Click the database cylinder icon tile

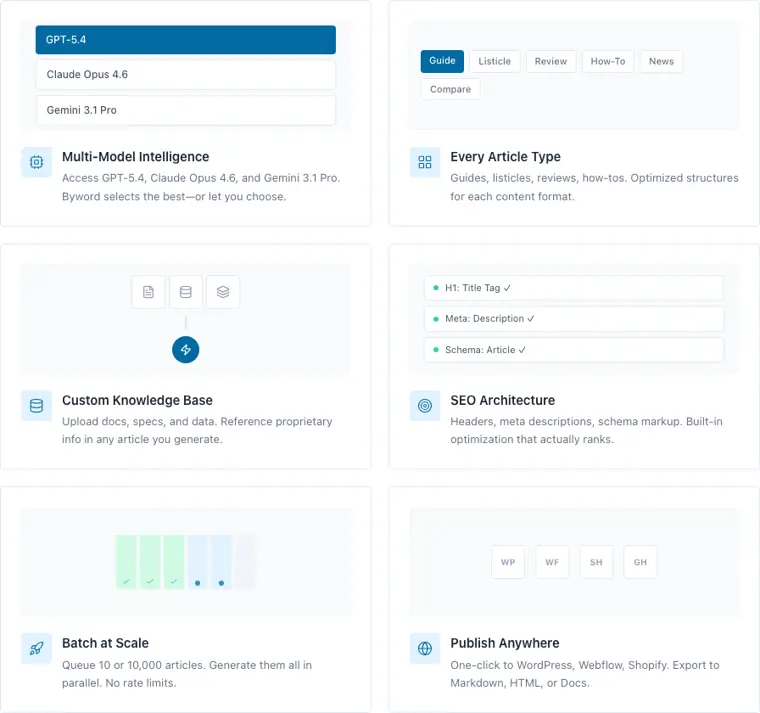(186, 292)
